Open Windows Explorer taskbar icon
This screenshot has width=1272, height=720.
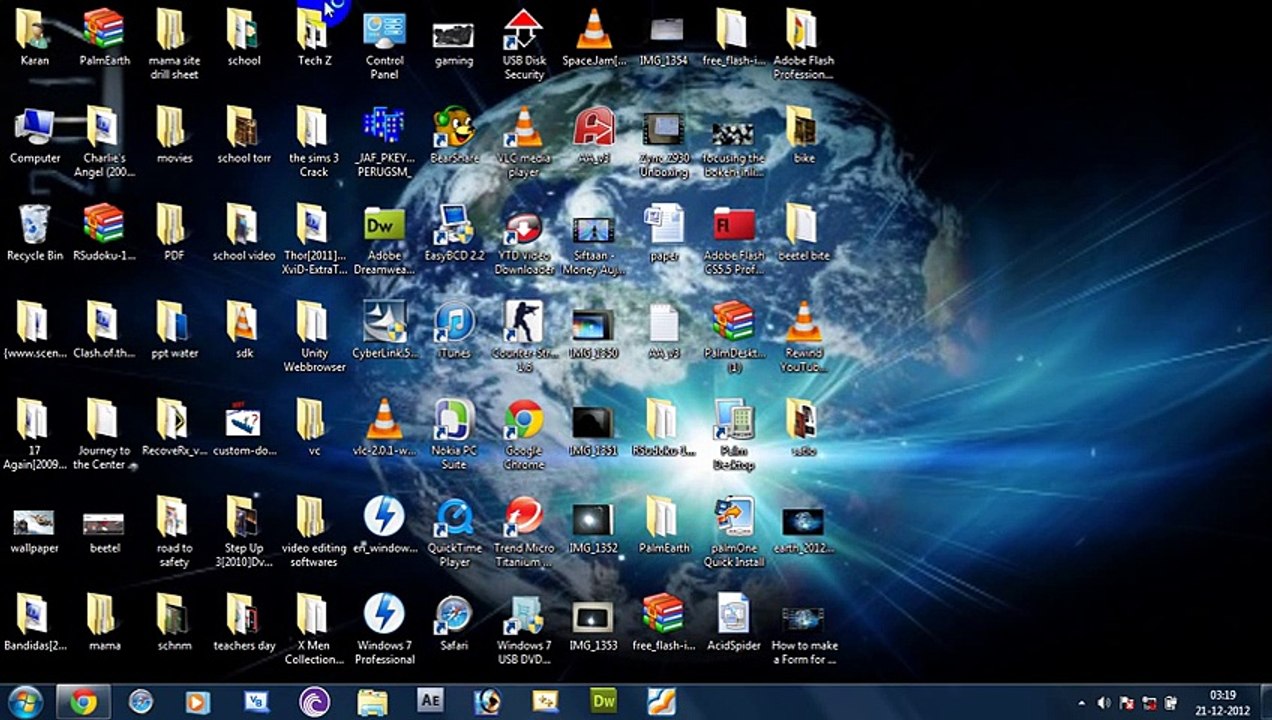(x=372, y=702)
